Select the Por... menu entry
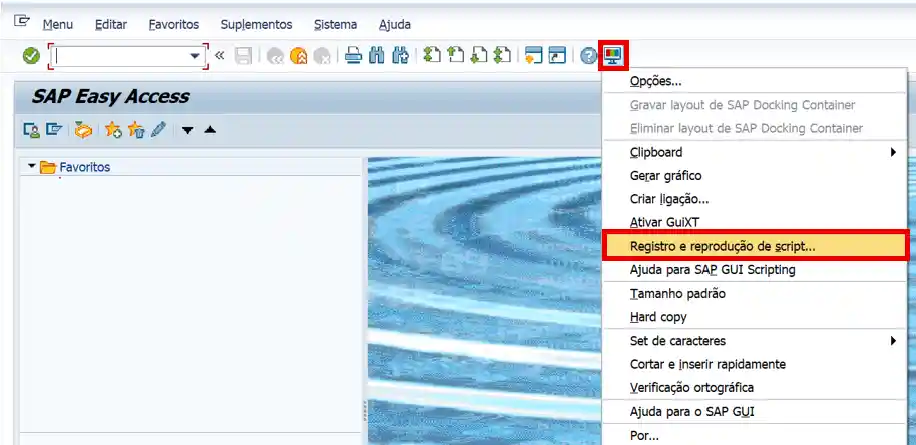The width and height of the screenshot is (916, 445). click(755, 436)
